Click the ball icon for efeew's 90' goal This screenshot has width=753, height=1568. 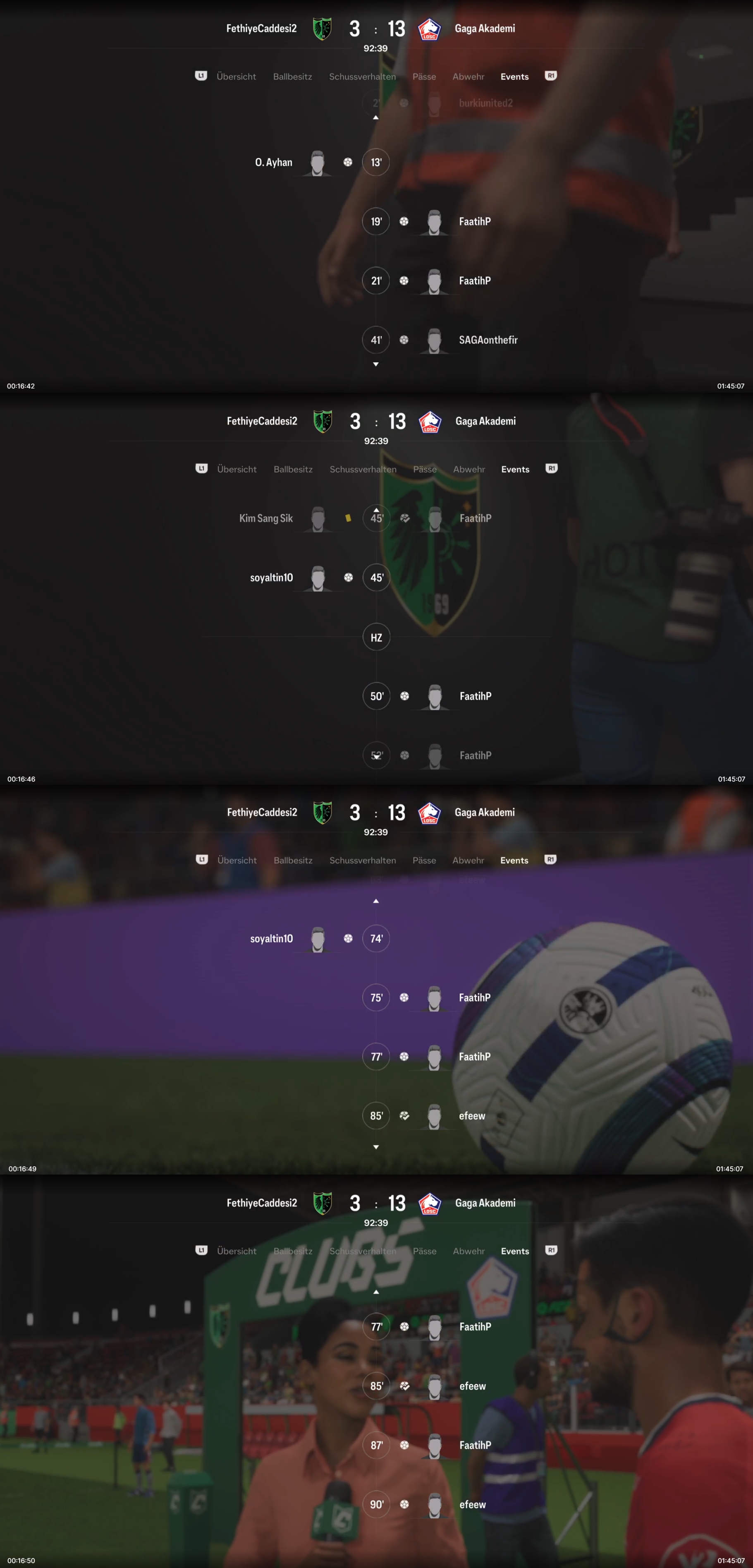(x=404, y=1504)
